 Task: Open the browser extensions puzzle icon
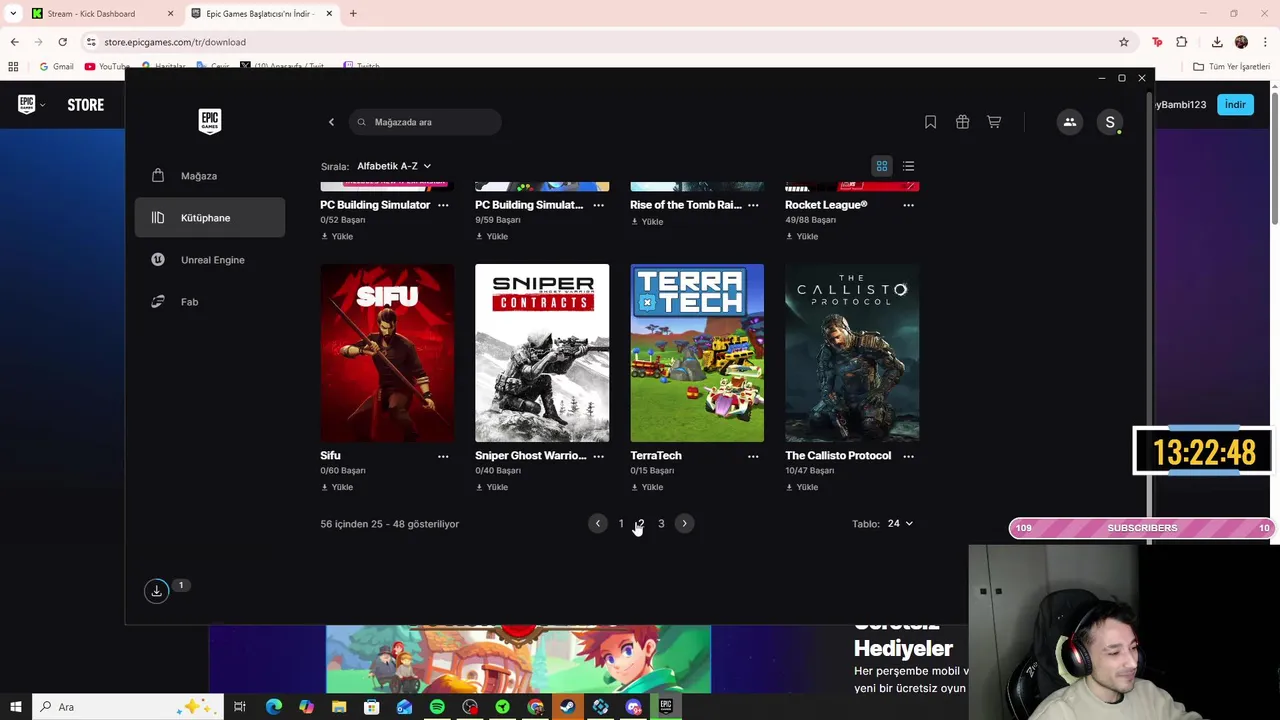coord(1182,42)
